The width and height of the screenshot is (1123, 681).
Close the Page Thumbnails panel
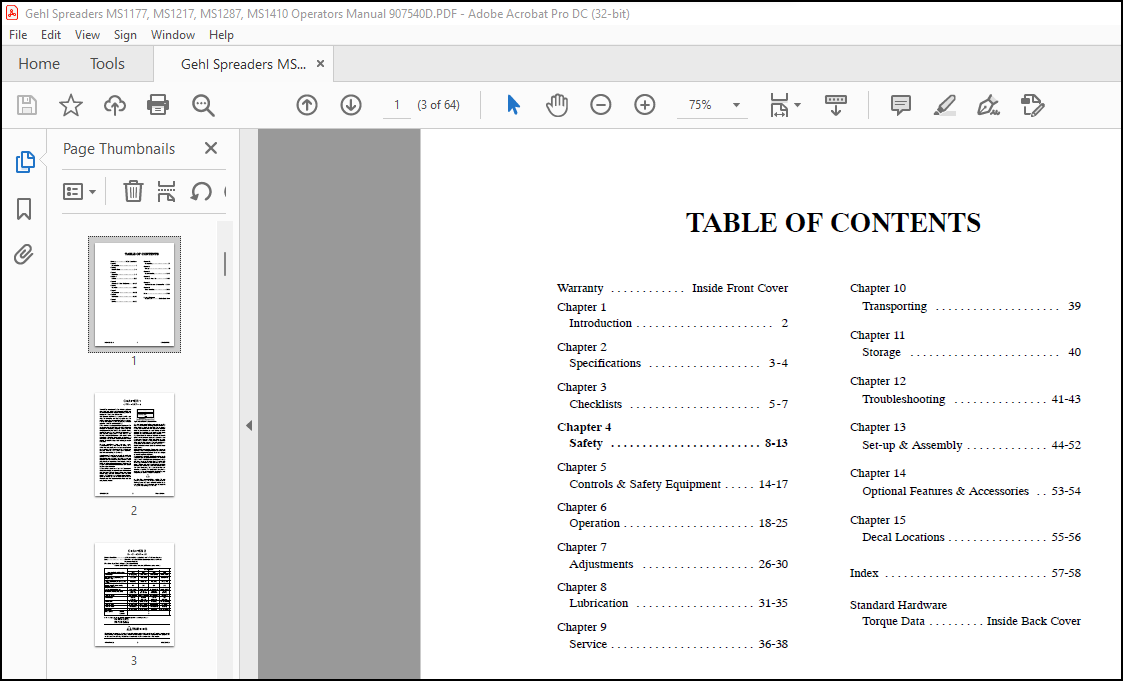click(211, 148)
